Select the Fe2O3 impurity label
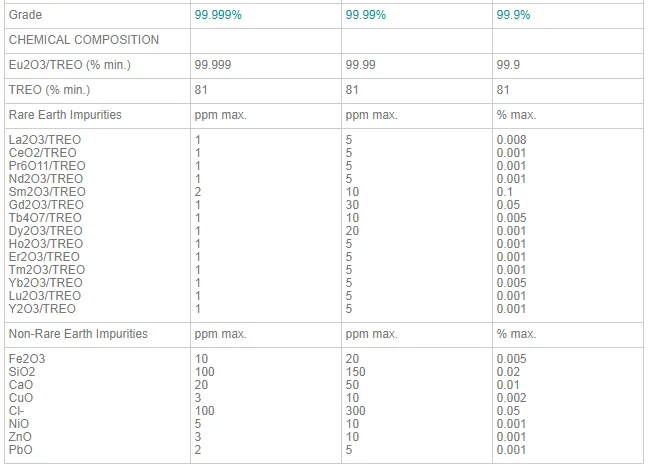Screen dimensions: 650x470 pos(27,358)
